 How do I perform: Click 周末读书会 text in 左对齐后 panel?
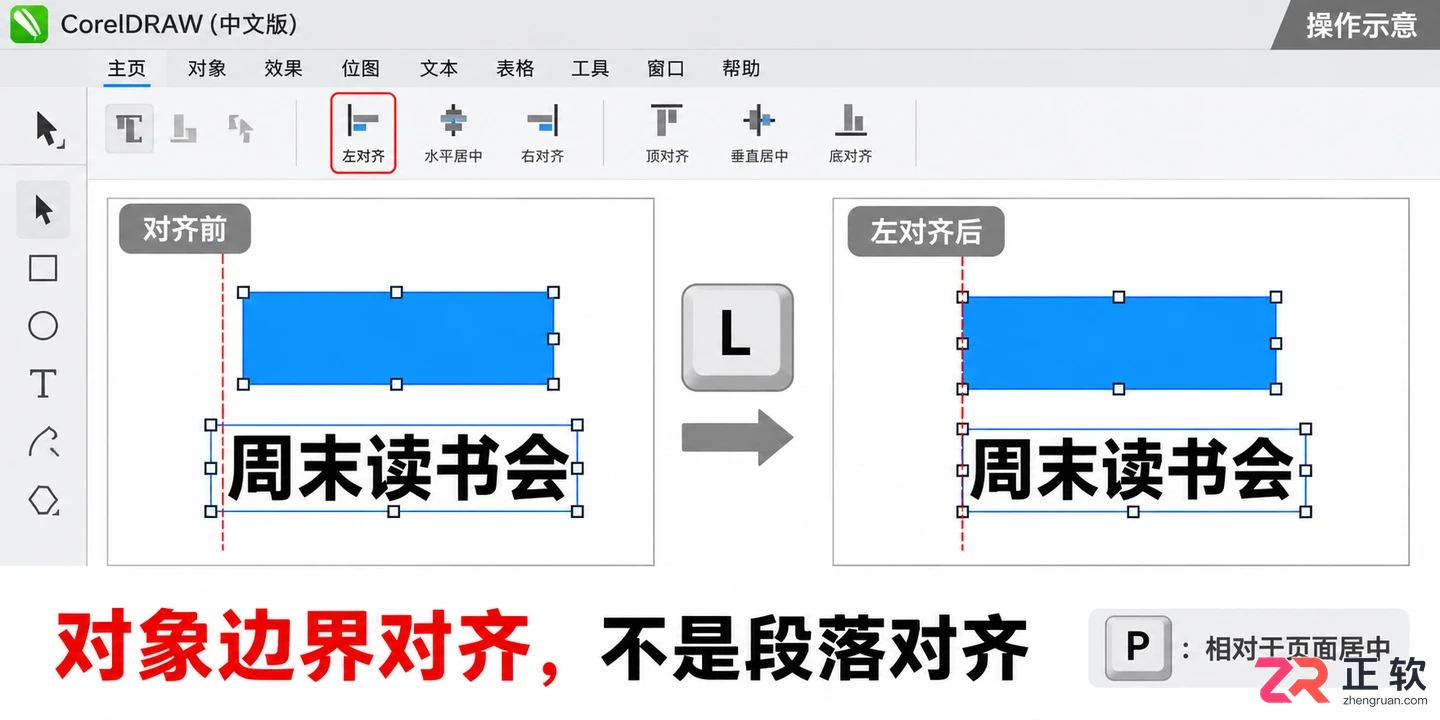click(x=1132, y=470)
